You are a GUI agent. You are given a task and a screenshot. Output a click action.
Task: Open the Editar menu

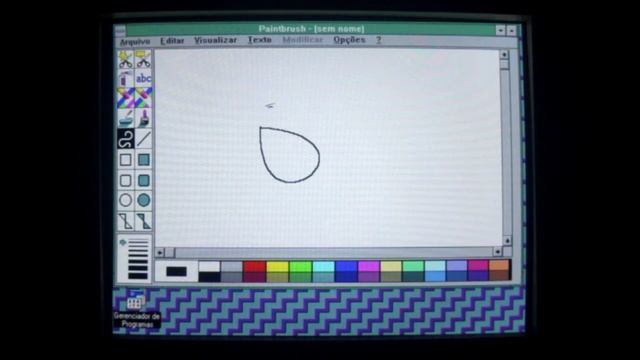[172, 41]
